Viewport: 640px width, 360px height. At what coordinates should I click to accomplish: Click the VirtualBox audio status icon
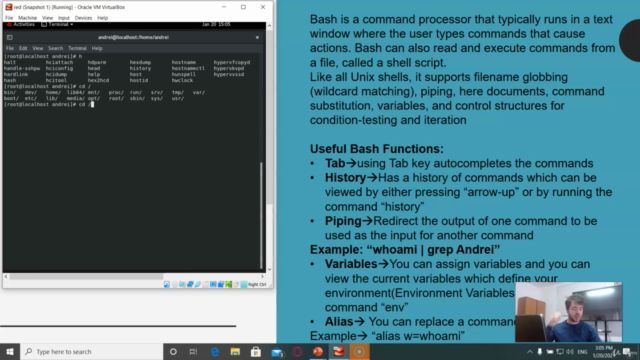pyautogui.click(x=182, y=284)
